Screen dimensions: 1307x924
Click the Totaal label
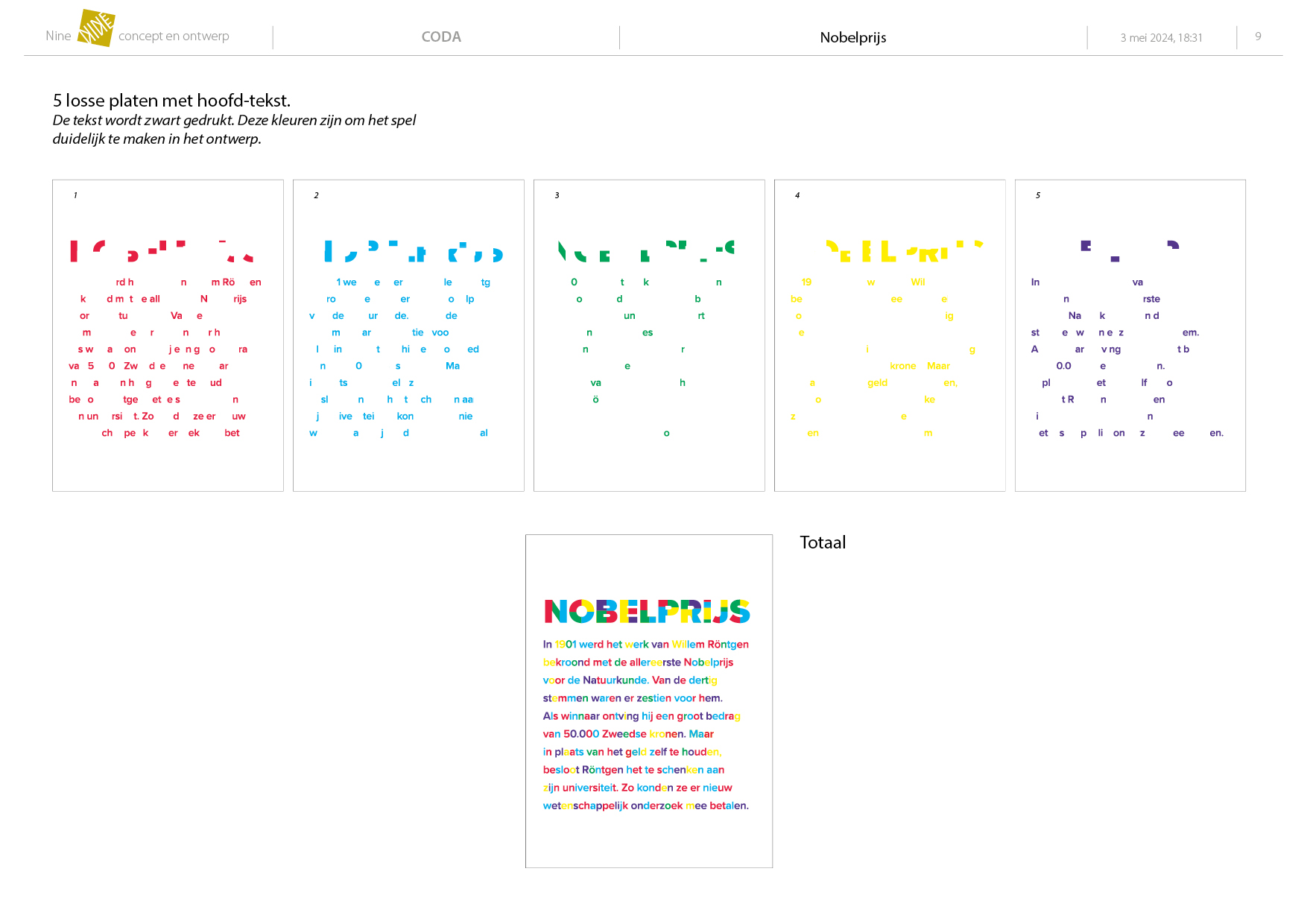point(823,542)
